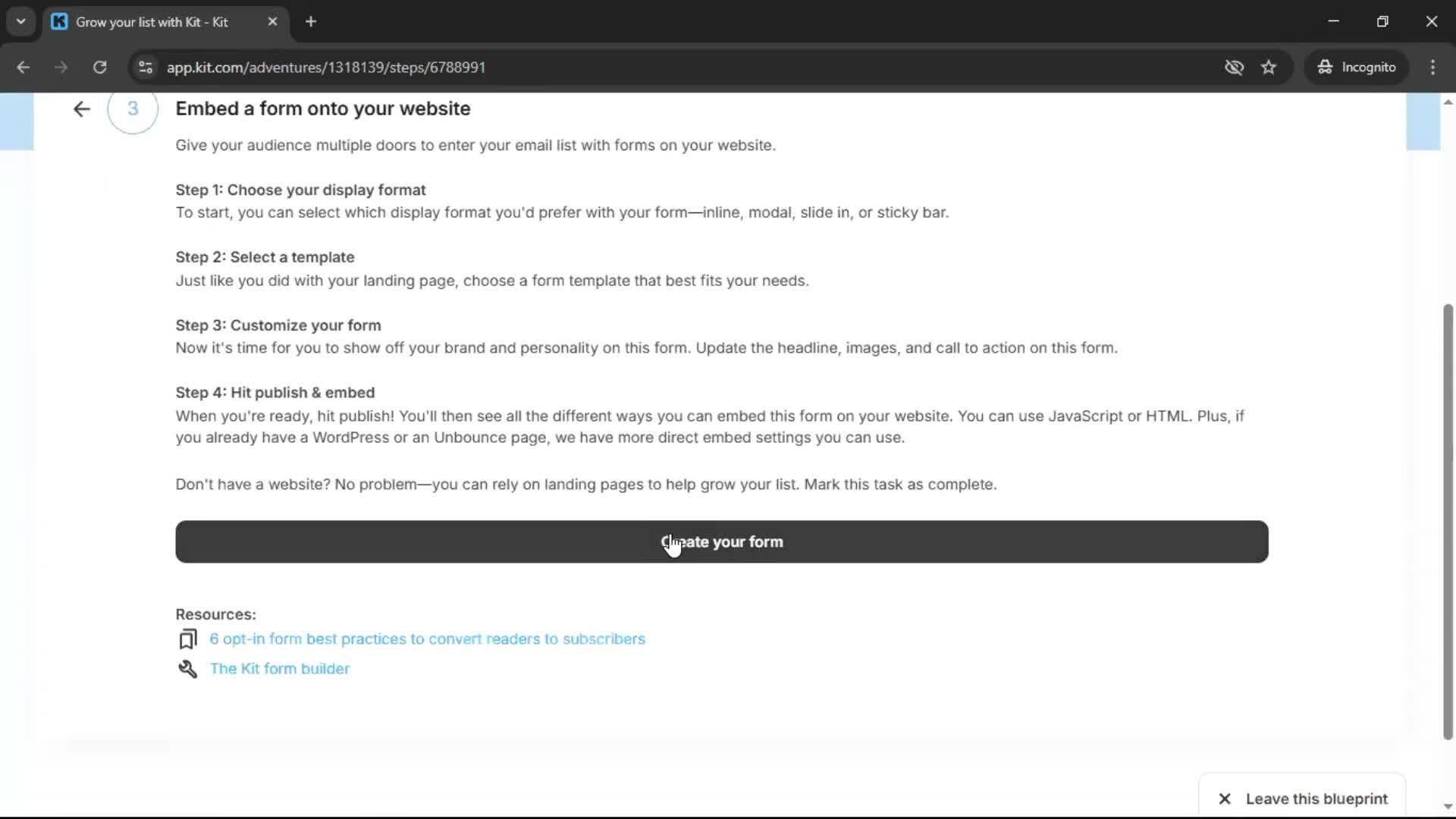Click the Create your form button
The width and height of the screenshot is (1456, 819).
721,541
